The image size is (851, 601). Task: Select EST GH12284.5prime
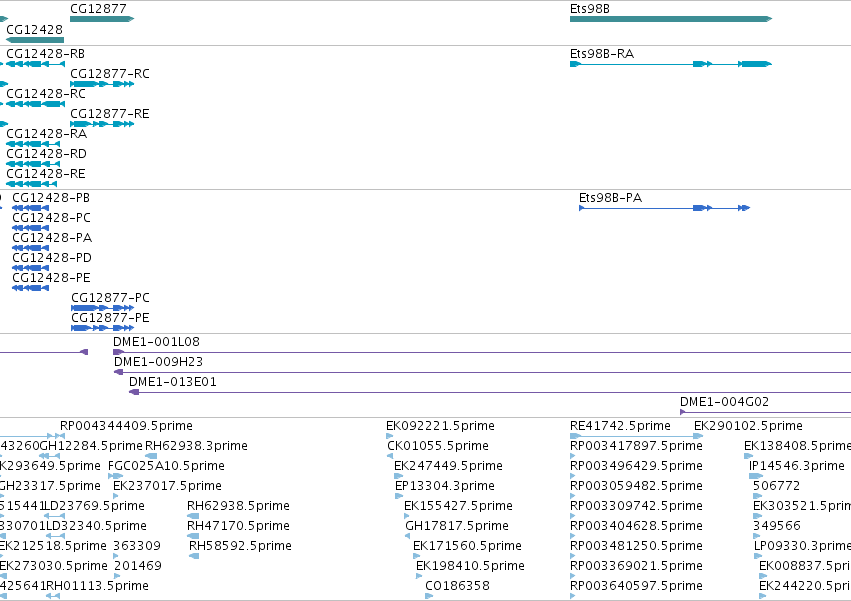click(91, 446)
